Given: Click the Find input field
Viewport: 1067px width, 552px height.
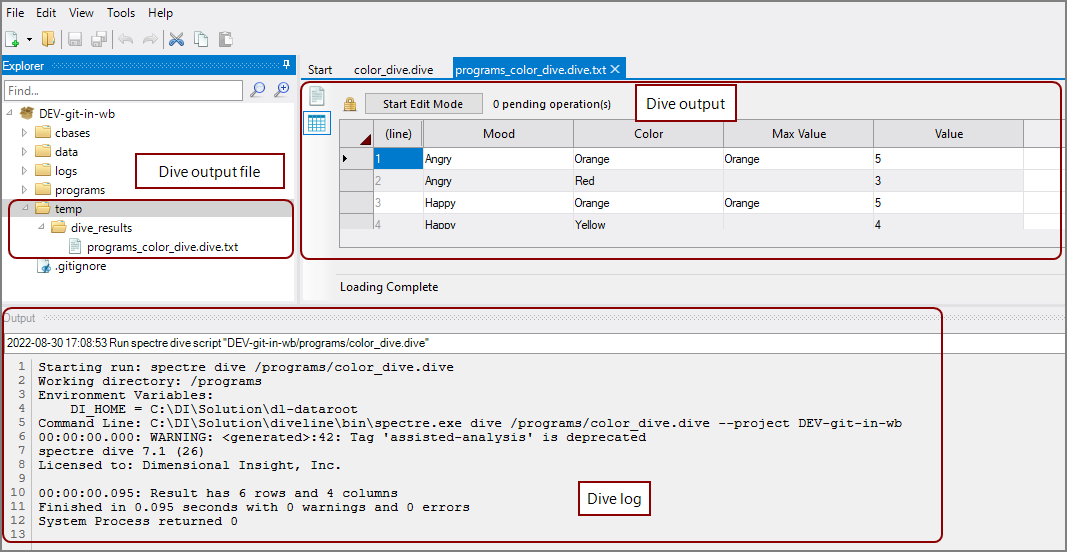Looking at the screenshot, I should [123, 91].
